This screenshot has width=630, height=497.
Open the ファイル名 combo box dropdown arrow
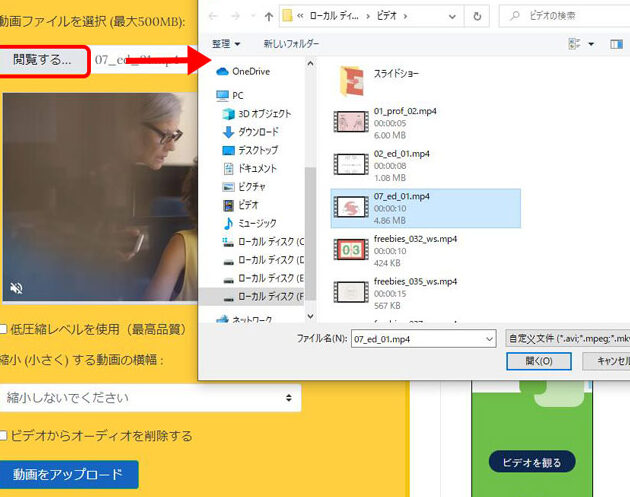pos(488,340)
